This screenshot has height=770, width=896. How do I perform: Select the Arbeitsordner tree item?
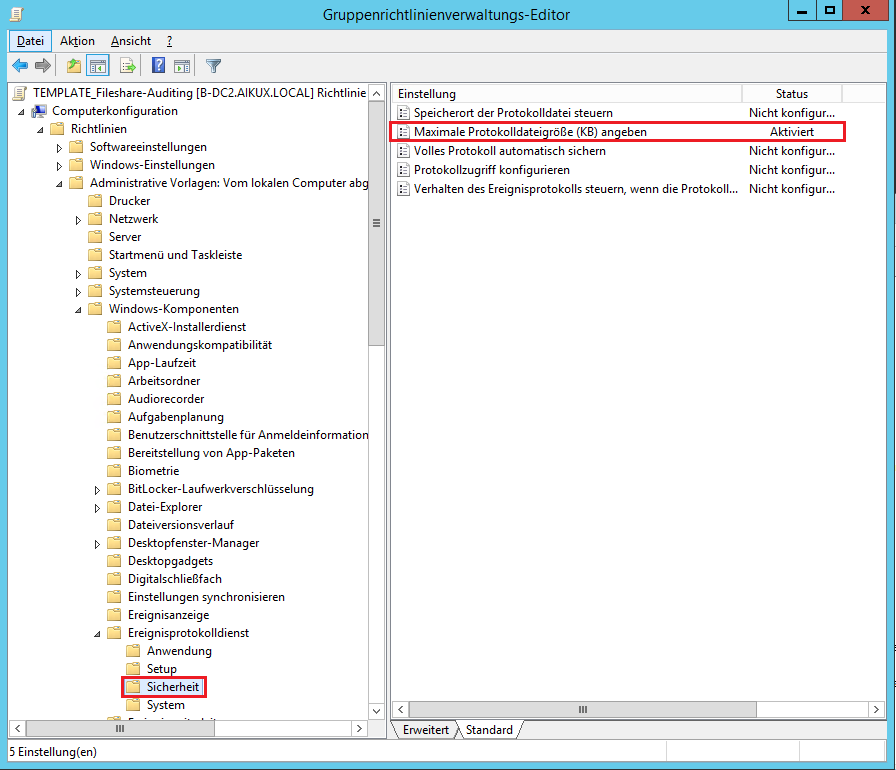point(164,381)
